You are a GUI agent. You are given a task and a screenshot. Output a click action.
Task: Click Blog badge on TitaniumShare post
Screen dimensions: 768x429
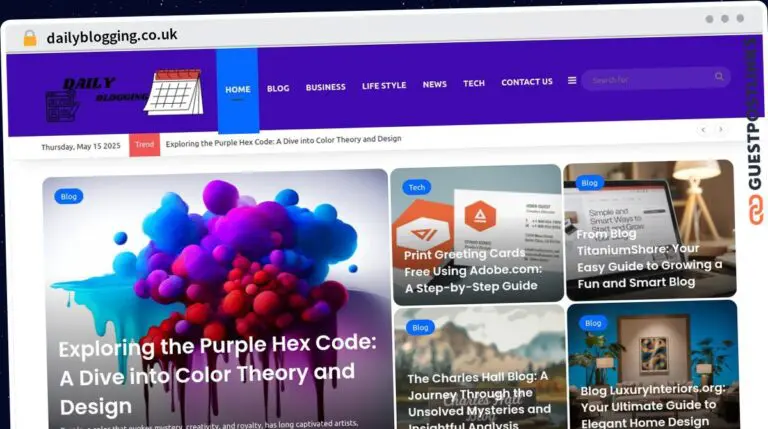[589, 183]
